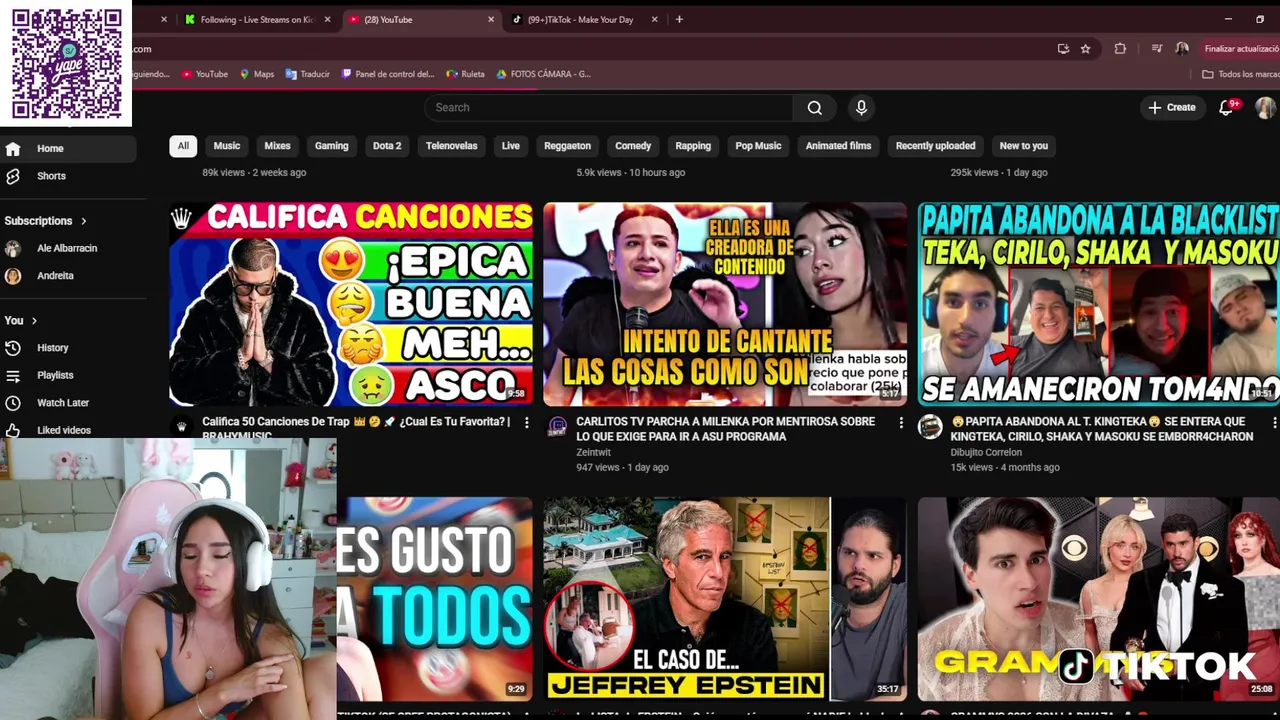
Task: Expand the You section
Action: (21, 321)
